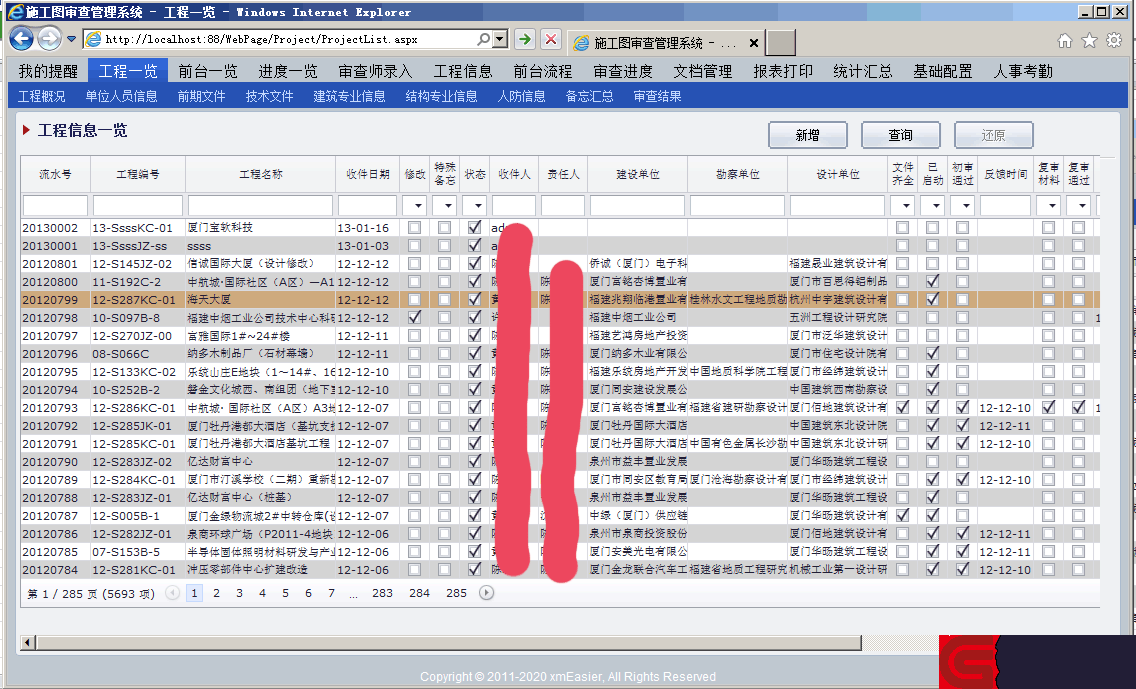Click 反馈时间 12-12-11 for row 20120792
Viewport: 1136px width, 689px height.
point(1005,425)
